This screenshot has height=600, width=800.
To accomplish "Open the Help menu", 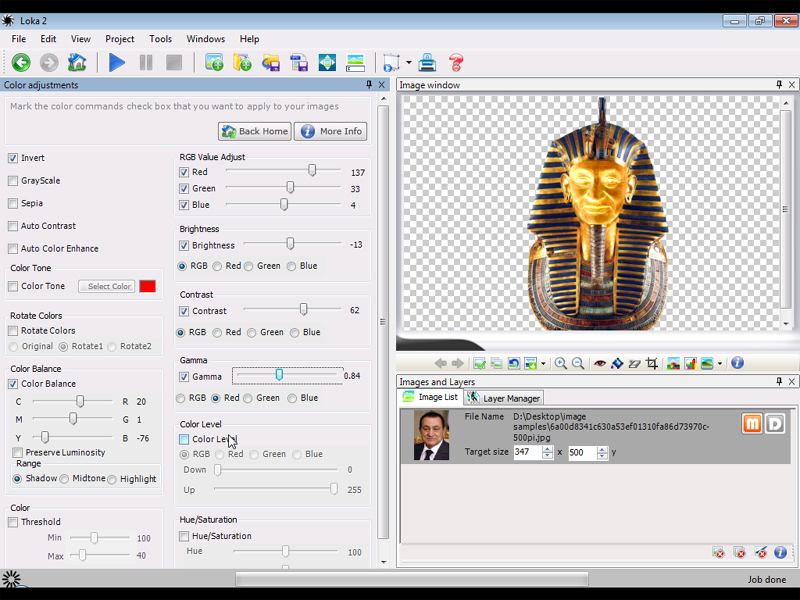I will pyautogui.click(x=249, y=39).
